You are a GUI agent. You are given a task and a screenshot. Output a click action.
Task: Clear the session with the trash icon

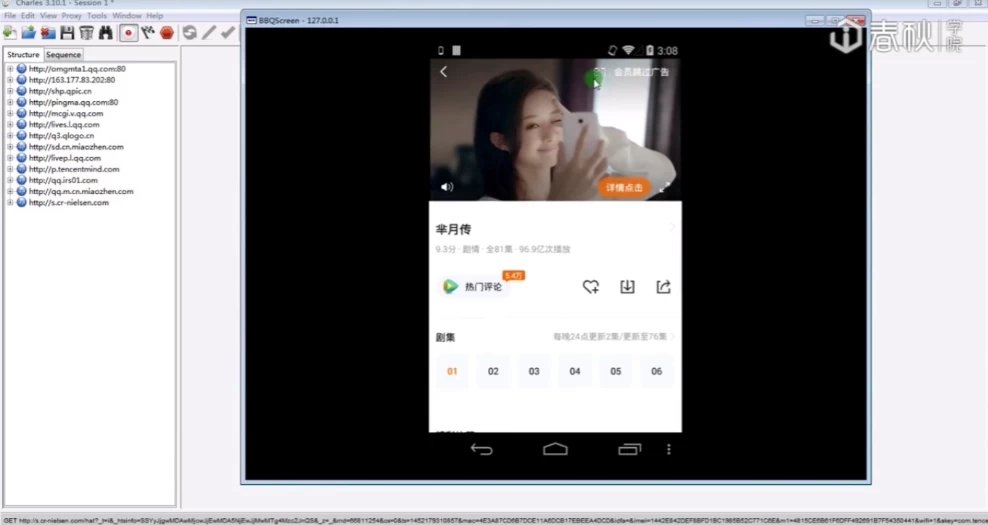(86, 33)
